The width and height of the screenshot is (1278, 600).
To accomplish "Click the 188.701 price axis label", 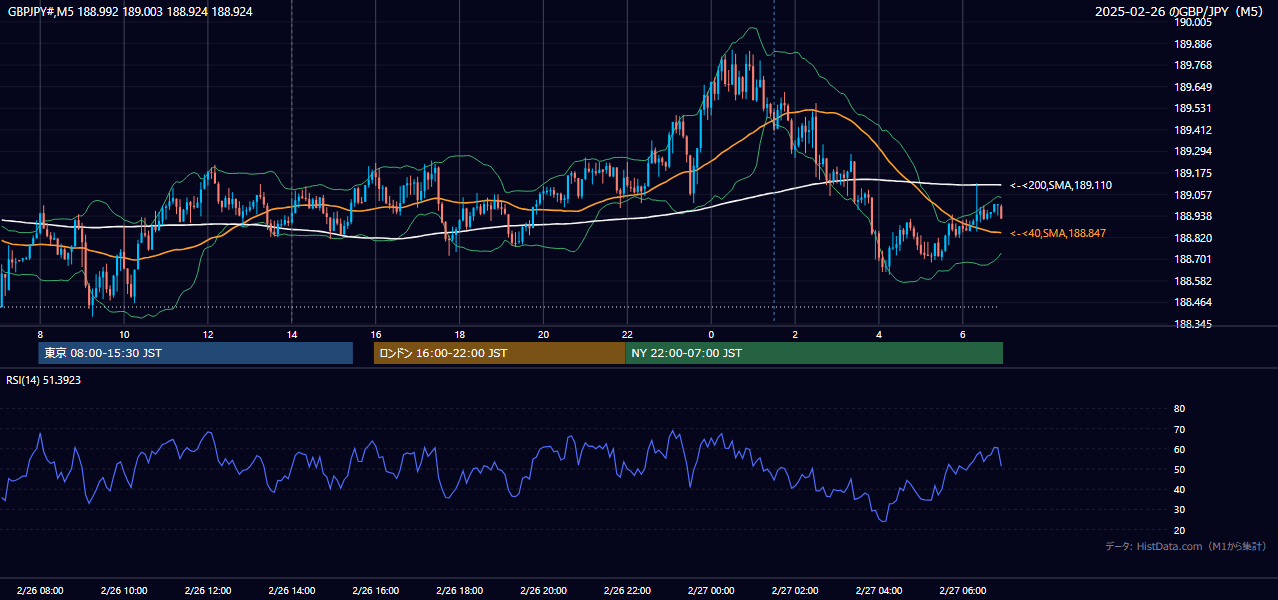I will coord(1193,259).
